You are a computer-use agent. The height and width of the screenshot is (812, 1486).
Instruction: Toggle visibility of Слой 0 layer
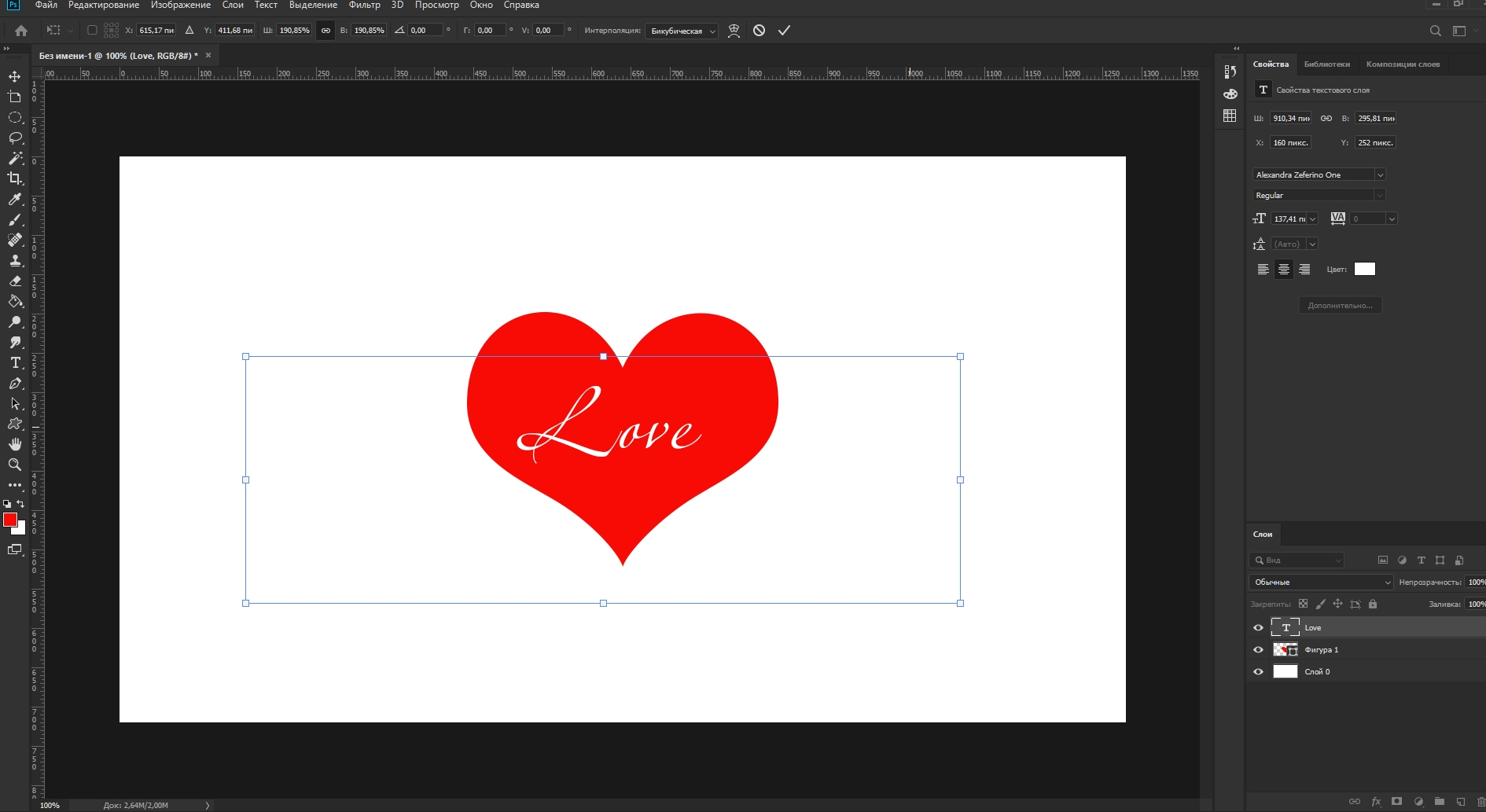click(x=1258, y=671)
